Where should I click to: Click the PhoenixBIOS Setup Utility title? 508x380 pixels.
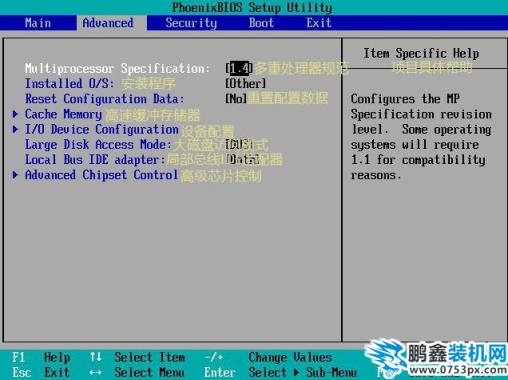click(252, 7)
